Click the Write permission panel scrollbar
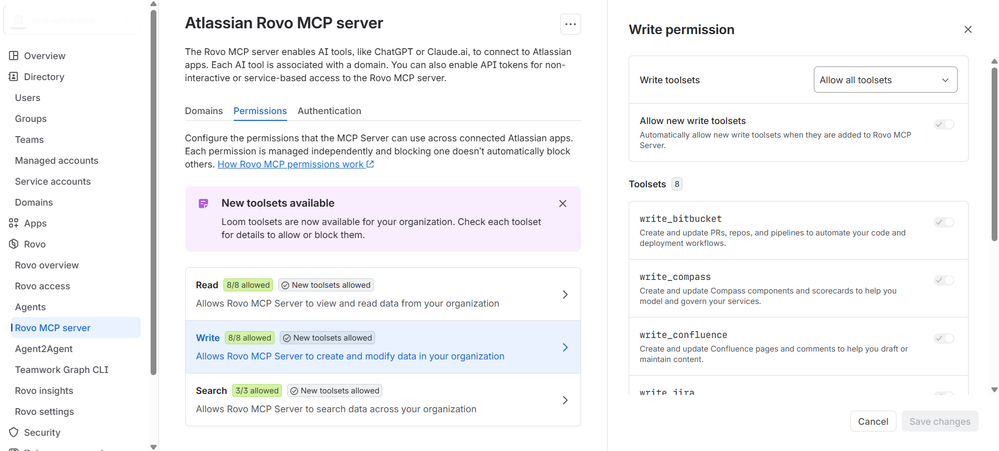Screen dimensions: 999x451 (995, 153)
